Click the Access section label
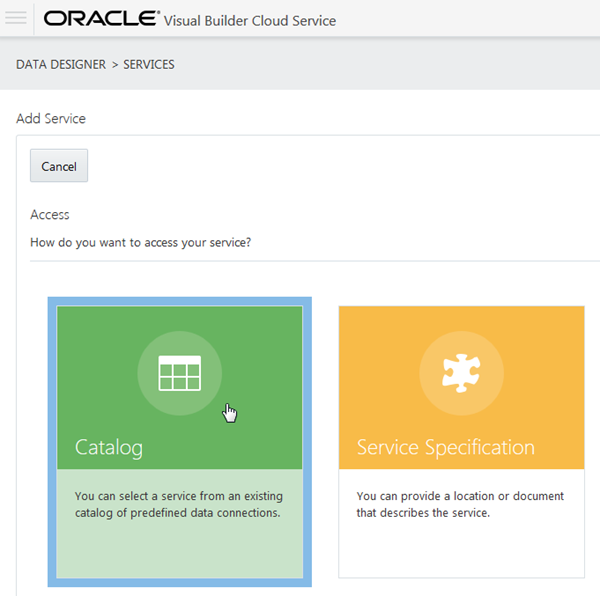 (50, 215)
